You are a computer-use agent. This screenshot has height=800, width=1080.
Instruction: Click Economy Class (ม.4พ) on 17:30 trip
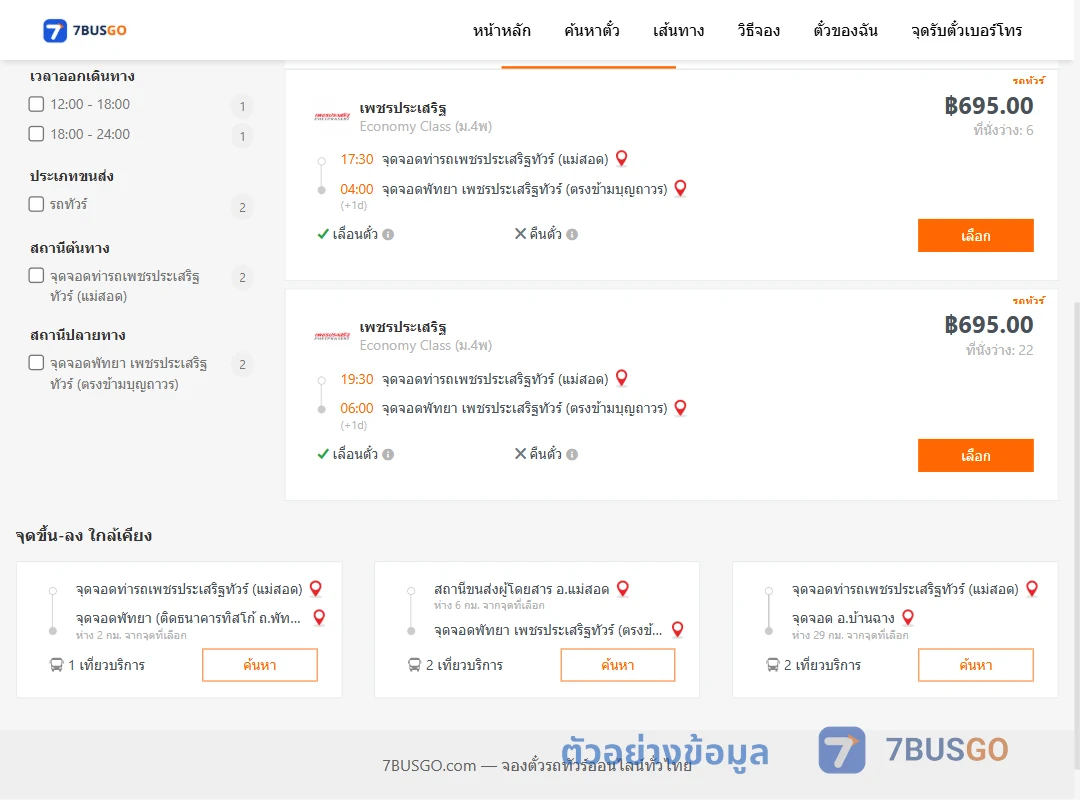click(426, 127)
